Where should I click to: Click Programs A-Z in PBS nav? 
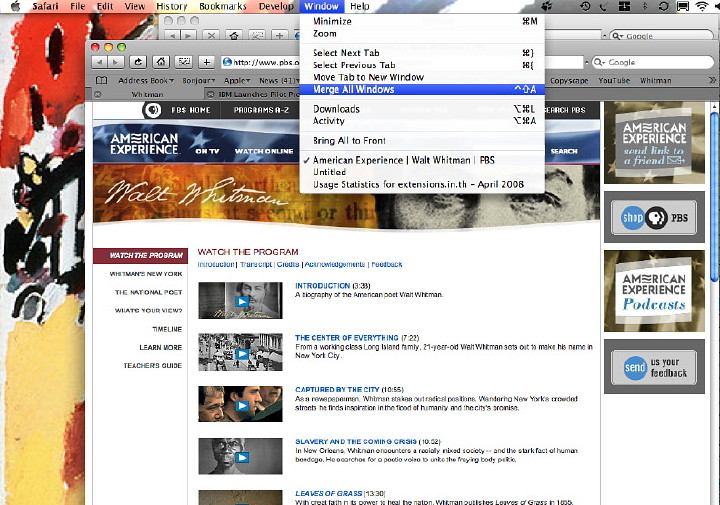261,110
